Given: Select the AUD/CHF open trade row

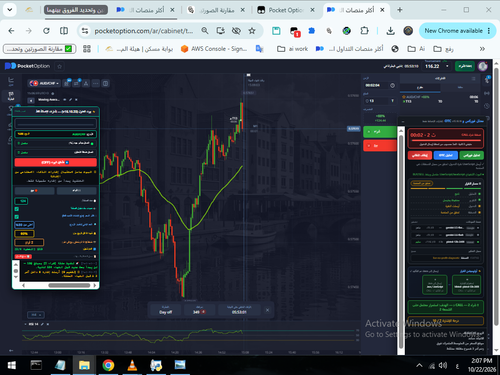Looking at the screenshot, I should click(x=440, y=99).
